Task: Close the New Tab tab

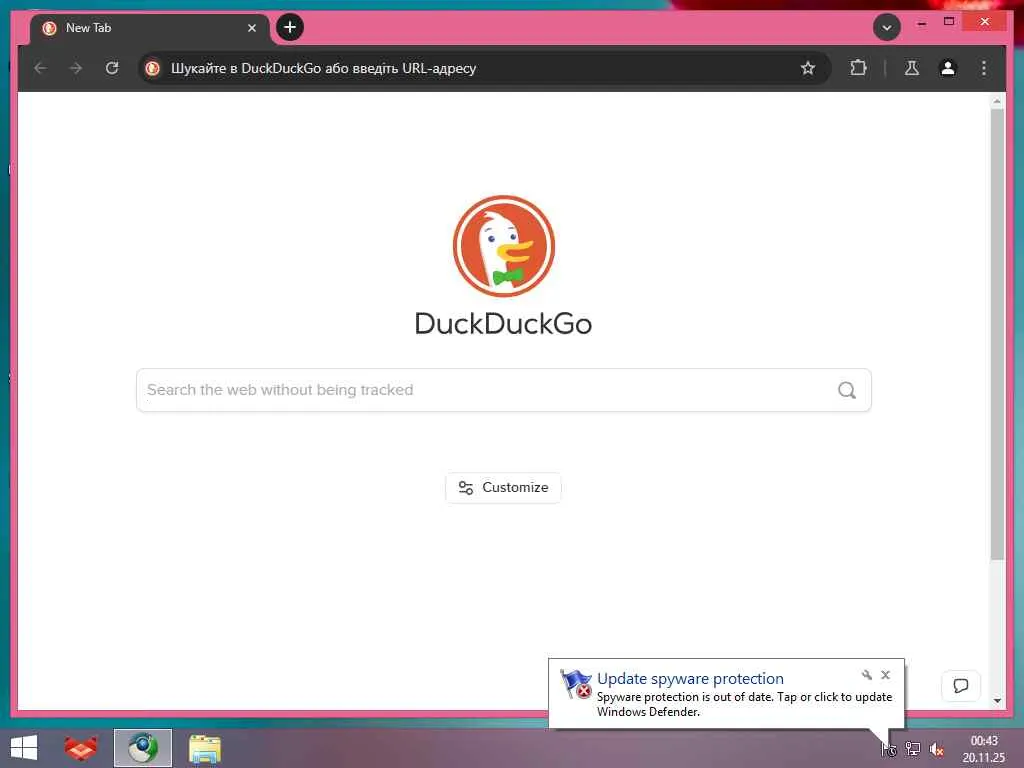Action: pyautogui.click(x=251, y=28)
